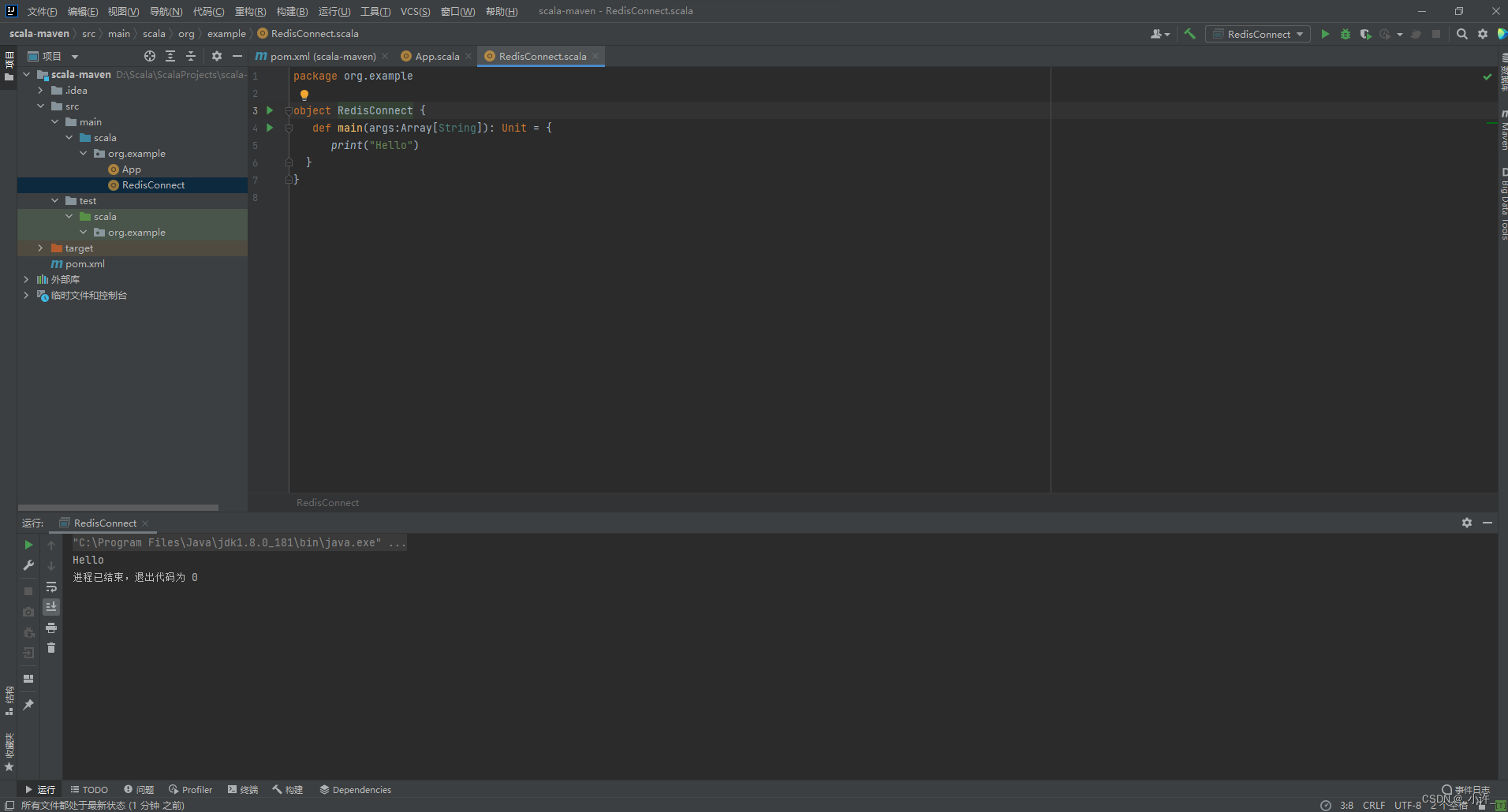The width and height of the screenshot is (1508, 812).
Task: Switch to App.scala editor tab
Action: pyautogui.click(x=437, y=56)
